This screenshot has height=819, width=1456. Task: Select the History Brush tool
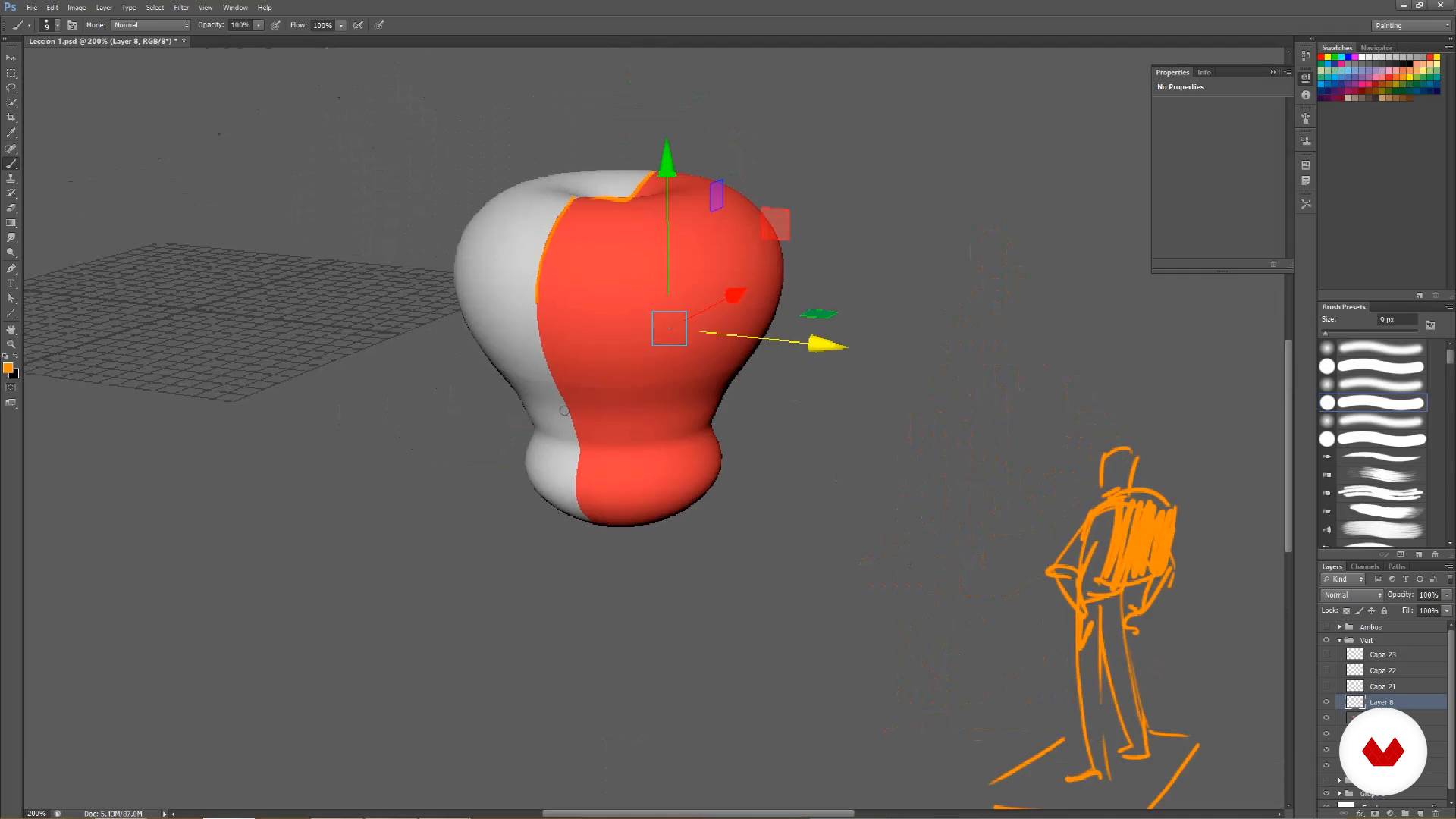(x=11, y=193)
